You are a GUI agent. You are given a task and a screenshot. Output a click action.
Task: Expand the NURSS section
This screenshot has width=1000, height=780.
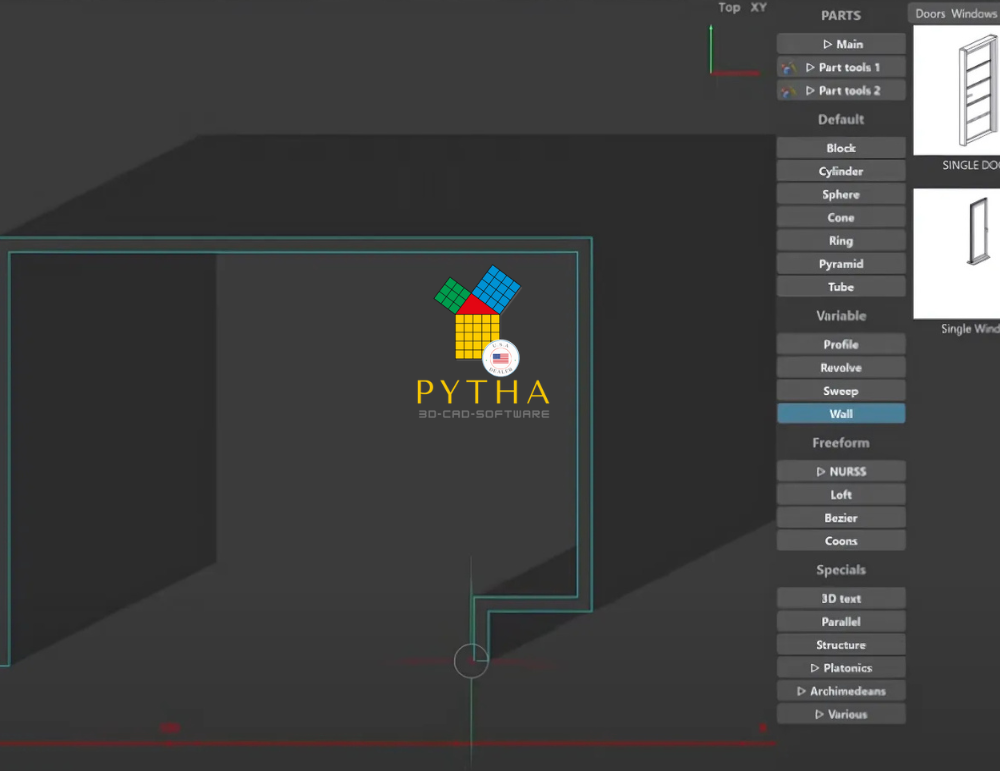[840, 470]
